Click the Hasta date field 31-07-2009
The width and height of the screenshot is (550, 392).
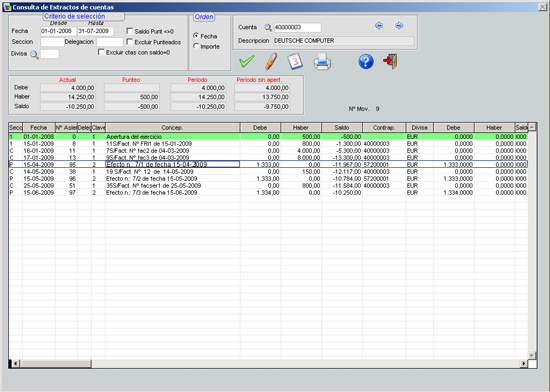tap(96, 31)
